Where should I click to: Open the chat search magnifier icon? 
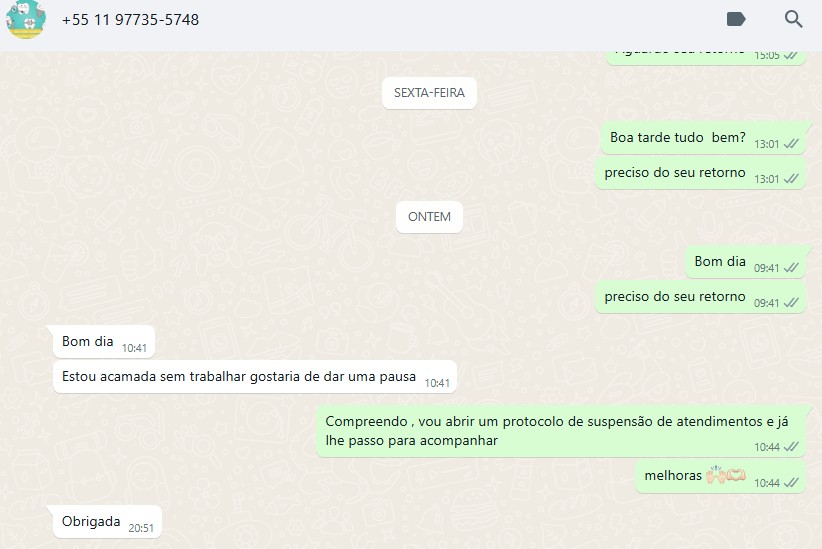point(793,19)
